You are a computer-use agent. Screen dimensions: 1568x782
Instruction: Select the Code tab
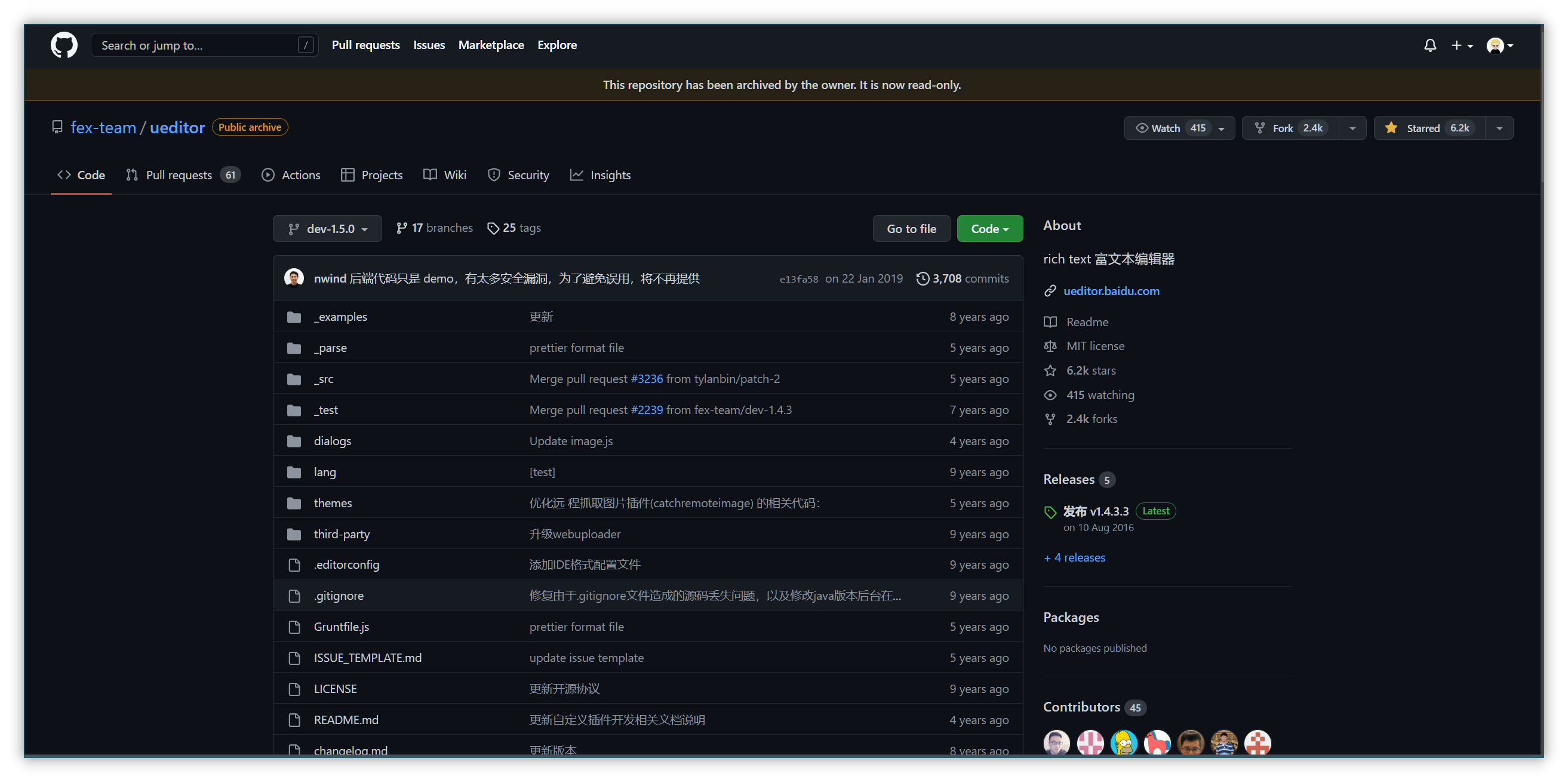(x=81, y=176)
